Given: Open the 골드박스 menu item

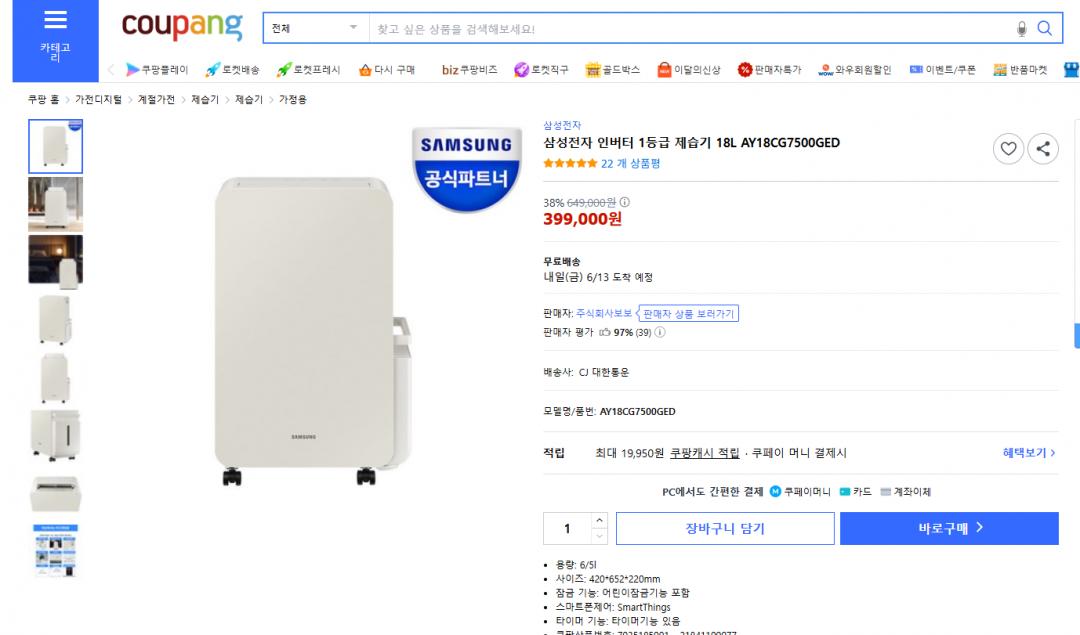Looking at the screenshot, I should click(613, 70).
